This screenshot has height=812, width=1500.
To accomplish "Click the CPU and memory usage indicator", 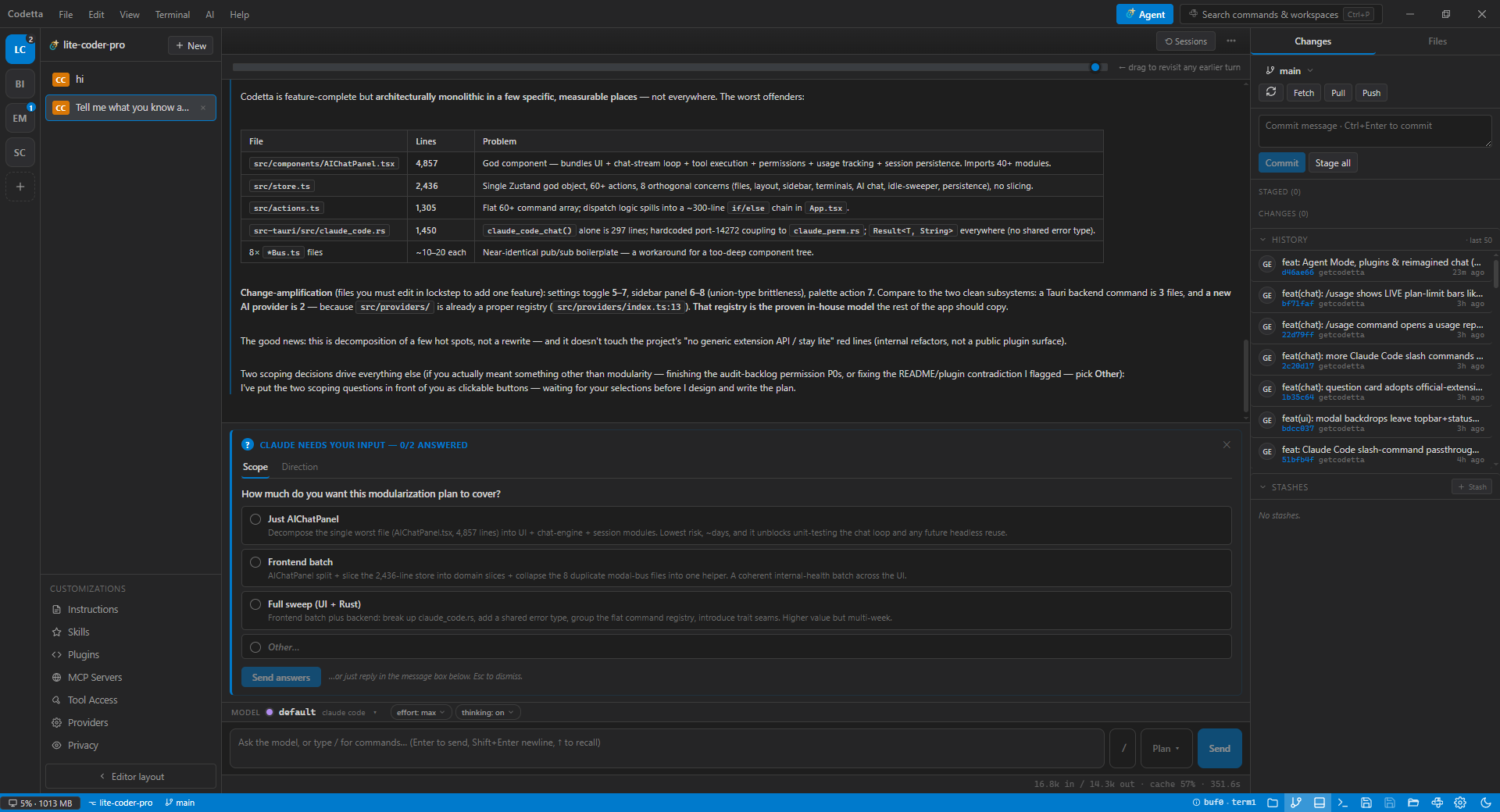I will click(41, 803).
